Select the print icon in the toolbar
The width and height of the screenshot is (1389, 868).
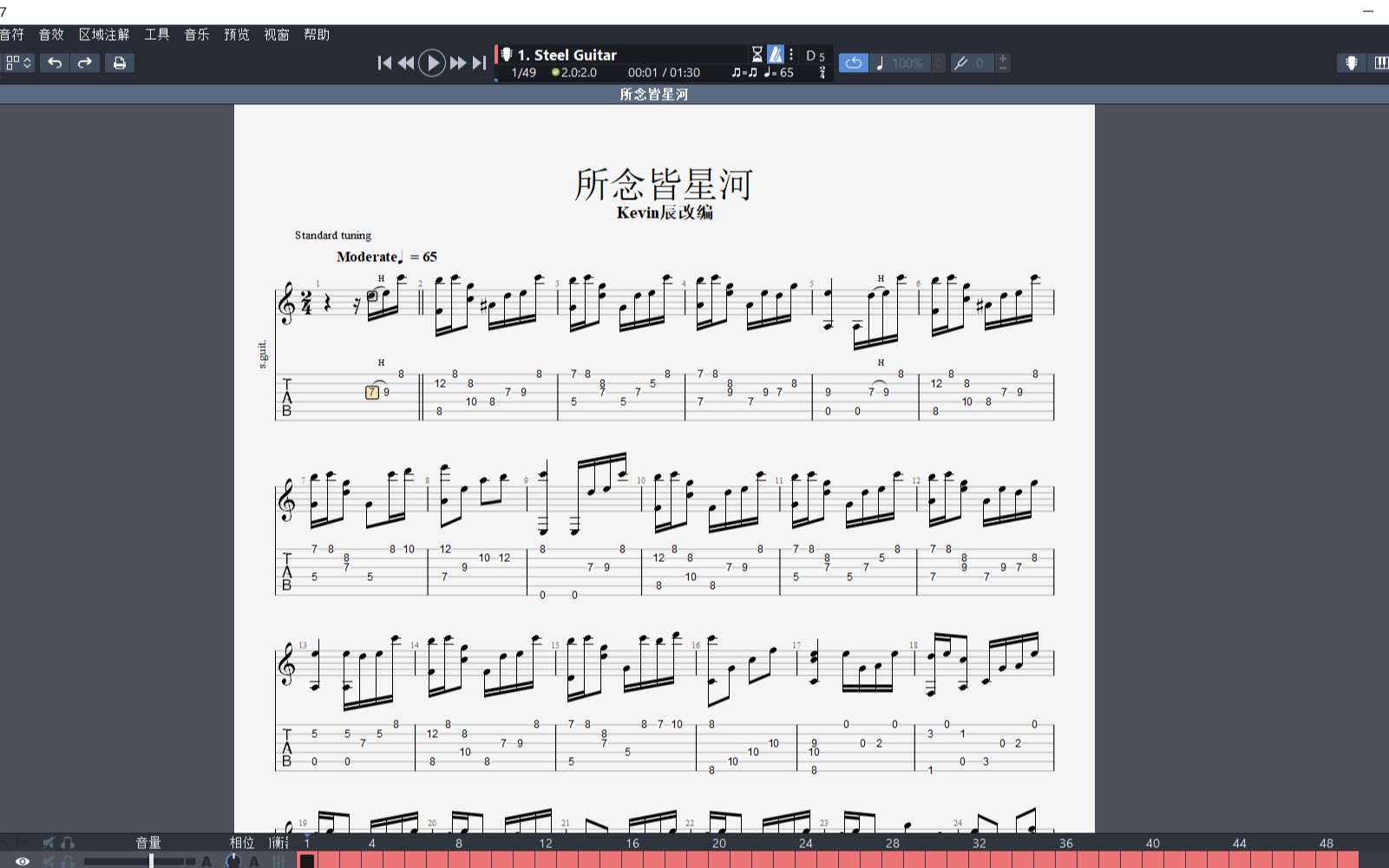coord(121,62)
